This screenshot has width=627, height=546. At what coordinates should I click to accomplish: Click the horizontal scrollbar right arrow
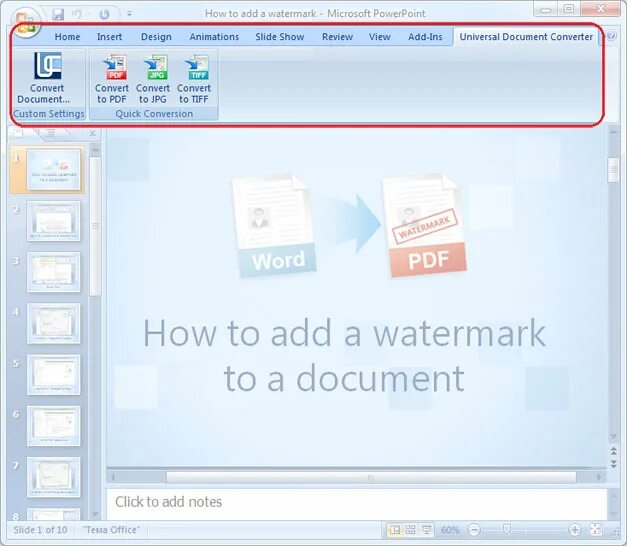pyautogui.click(x=599, y=477)
